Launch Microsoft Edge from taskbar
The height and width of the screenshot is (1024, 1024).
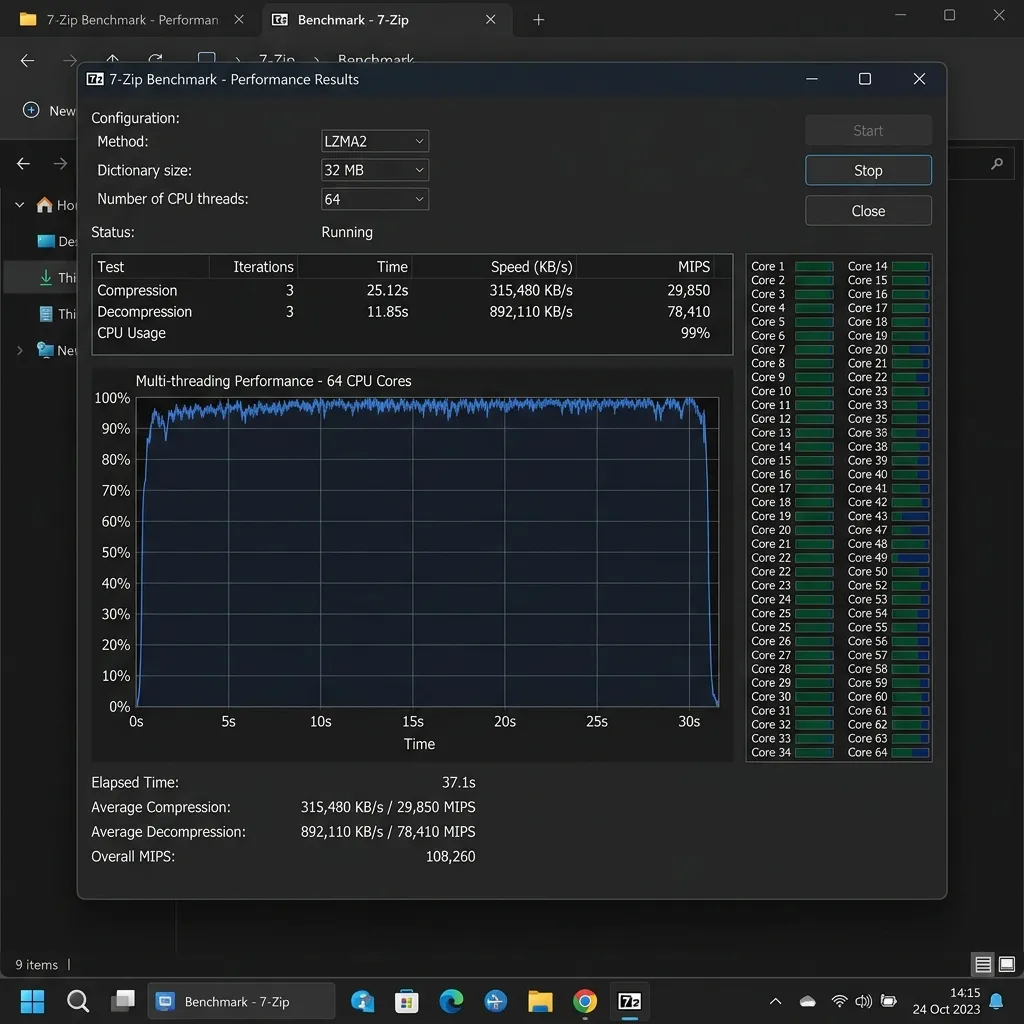tap(451, 1001)
